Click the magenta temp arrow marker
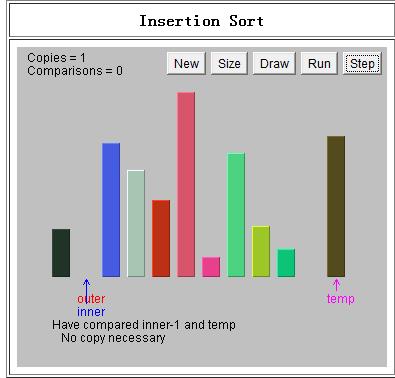Image resolution: width=395 pixels, height=378 pixels. coord(336,285)
